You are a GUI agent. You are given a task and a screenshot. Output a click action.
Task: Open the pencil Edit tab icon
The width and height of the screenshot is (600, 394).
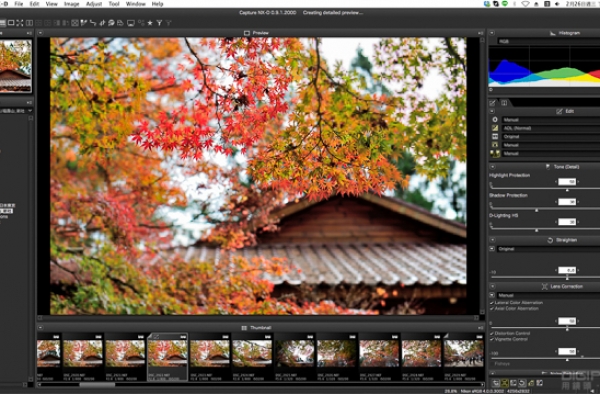tap(492, 103)
